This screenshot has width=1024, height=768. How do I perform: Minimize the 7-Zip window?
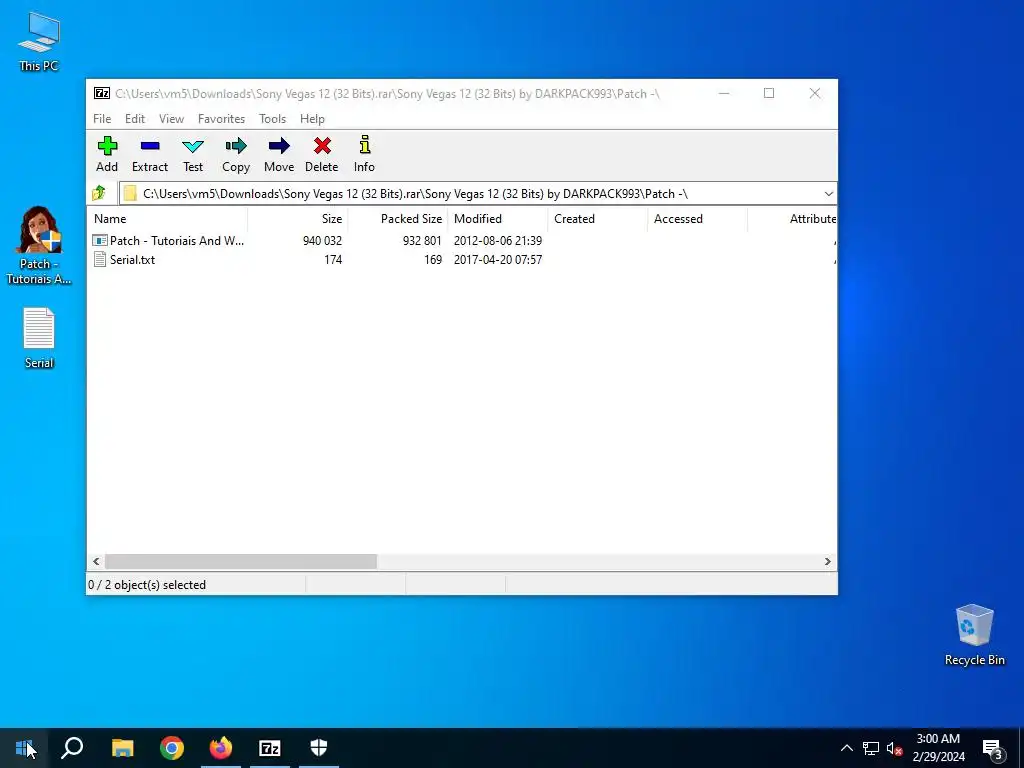tap(724, 93)
